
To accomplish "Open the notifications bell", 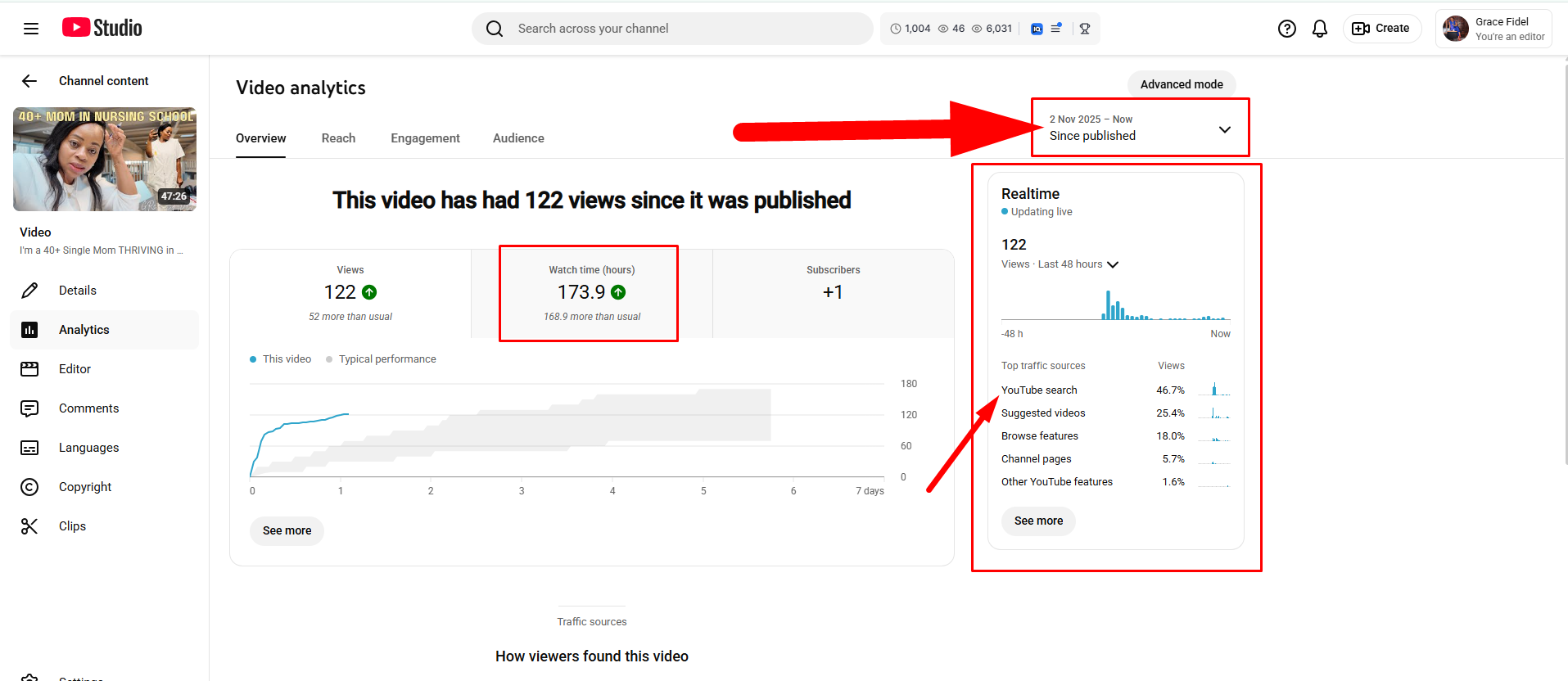I will coord(1319,29).
